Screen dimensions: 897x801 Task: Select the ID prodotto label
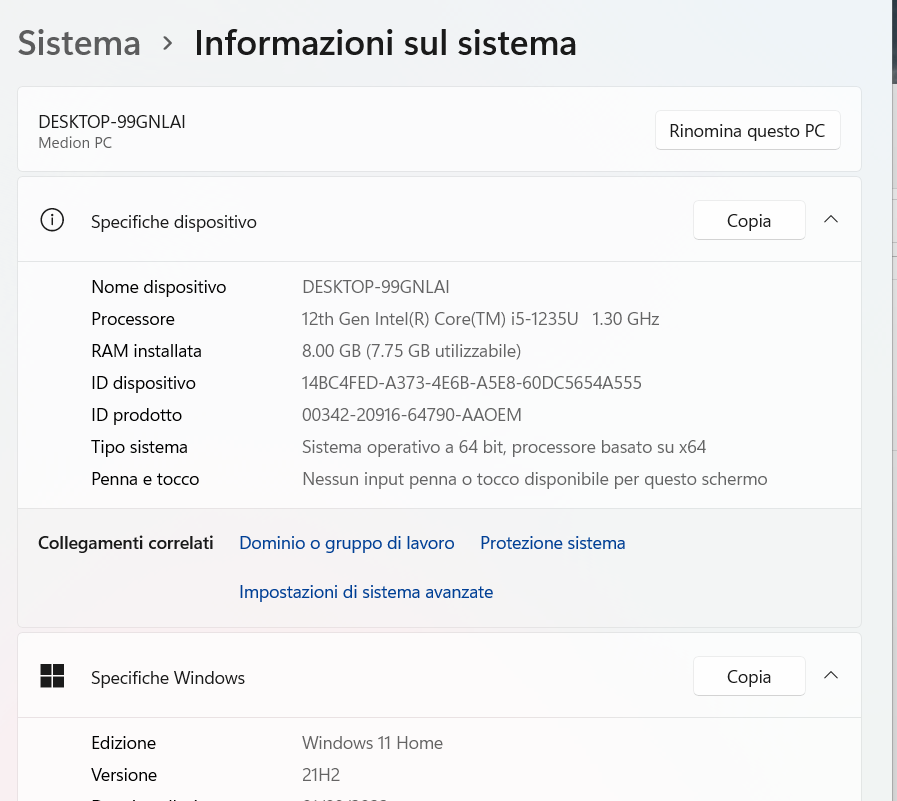click(x=136, y=415)
